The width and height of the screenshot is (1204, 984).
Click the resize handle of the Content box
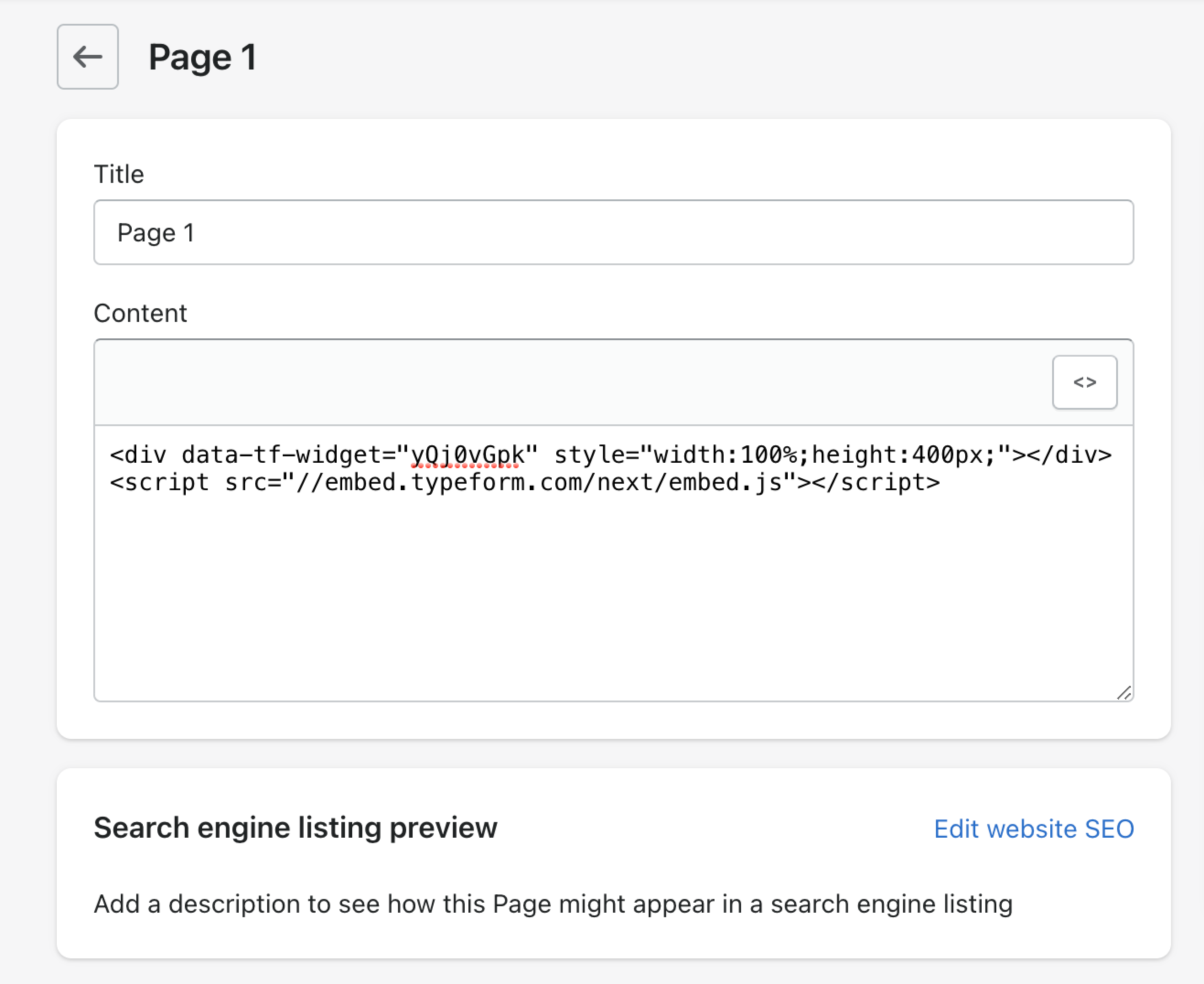(1123, 693)
